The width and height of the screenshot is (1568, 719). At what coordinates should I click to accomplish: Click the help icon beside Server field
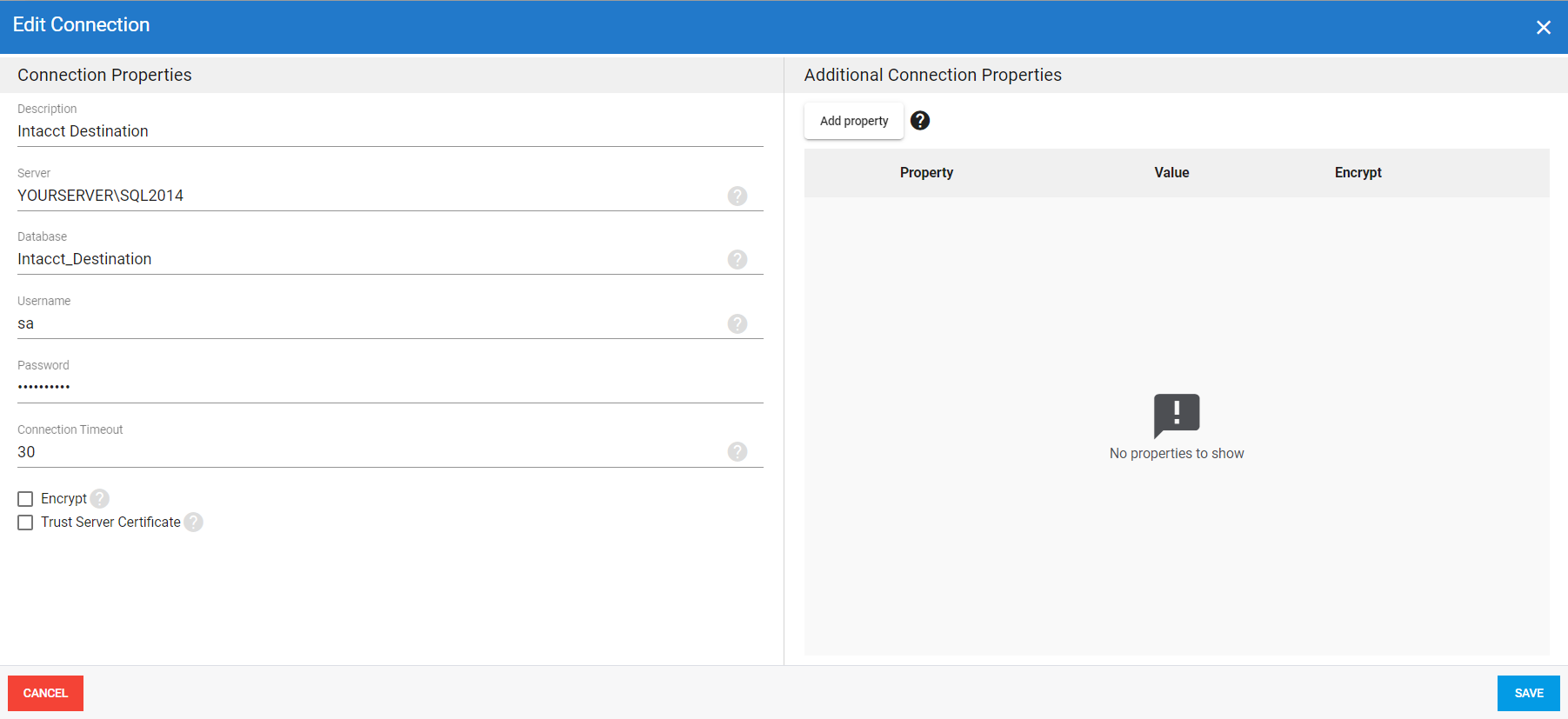pos(737,196)
